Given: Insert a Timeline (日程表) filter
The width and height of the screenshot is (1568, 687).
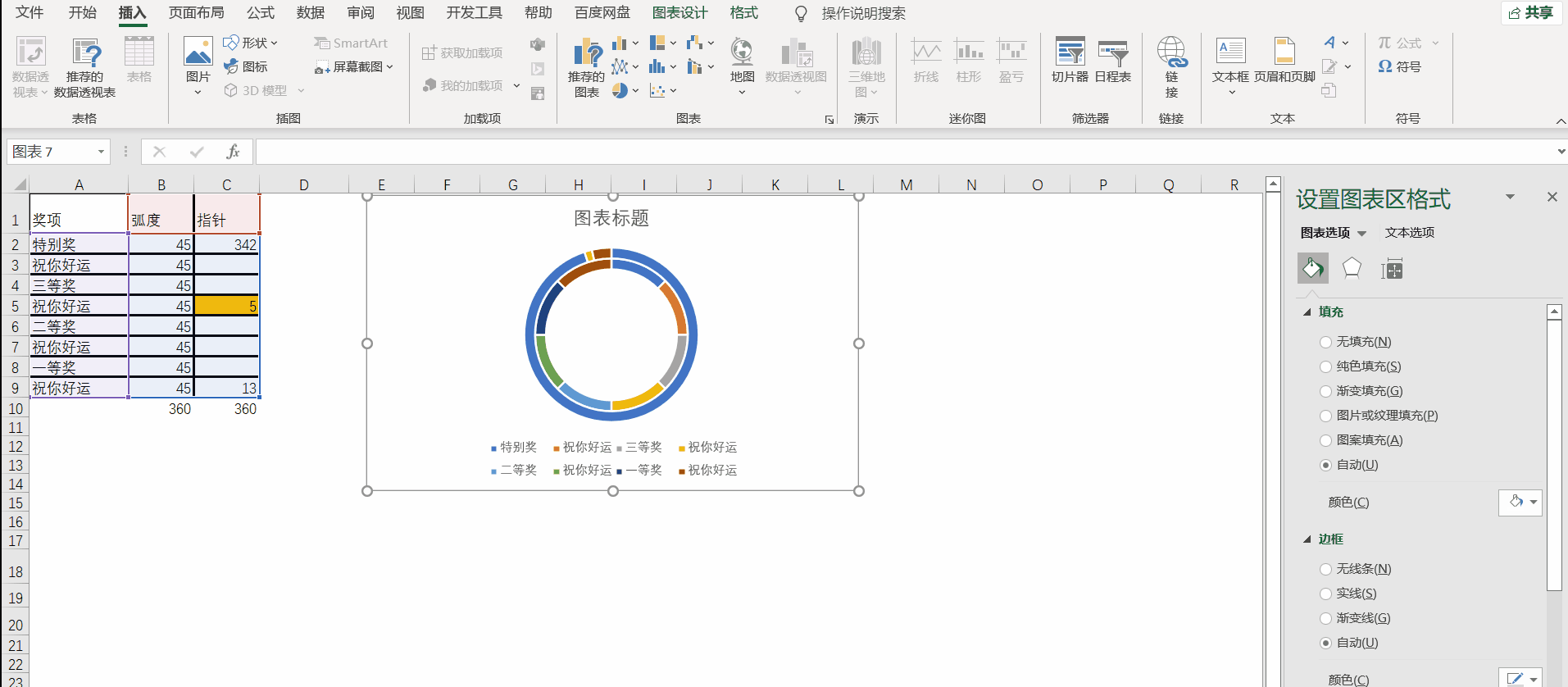Looking at the screenshot, I should pos(1113,60).
